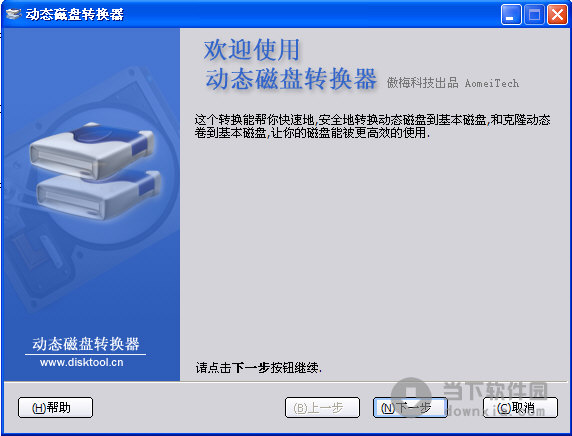Click the 当下软件园 watermark logo
The height and width of the screenshot is (436, 572).
471,398
